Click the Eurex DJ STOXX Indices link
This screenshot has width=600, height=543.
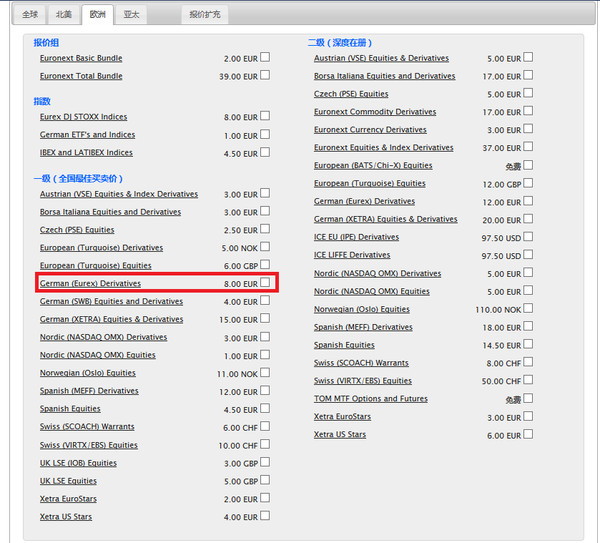point(83,117)
